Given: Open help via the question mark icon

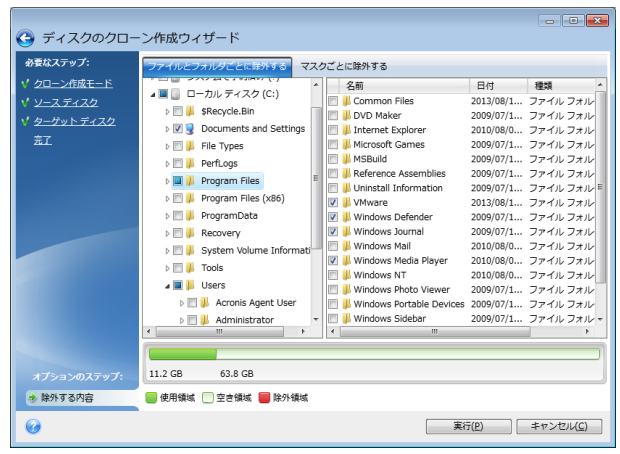Looking at the screenshot, I should click(33, 426).
